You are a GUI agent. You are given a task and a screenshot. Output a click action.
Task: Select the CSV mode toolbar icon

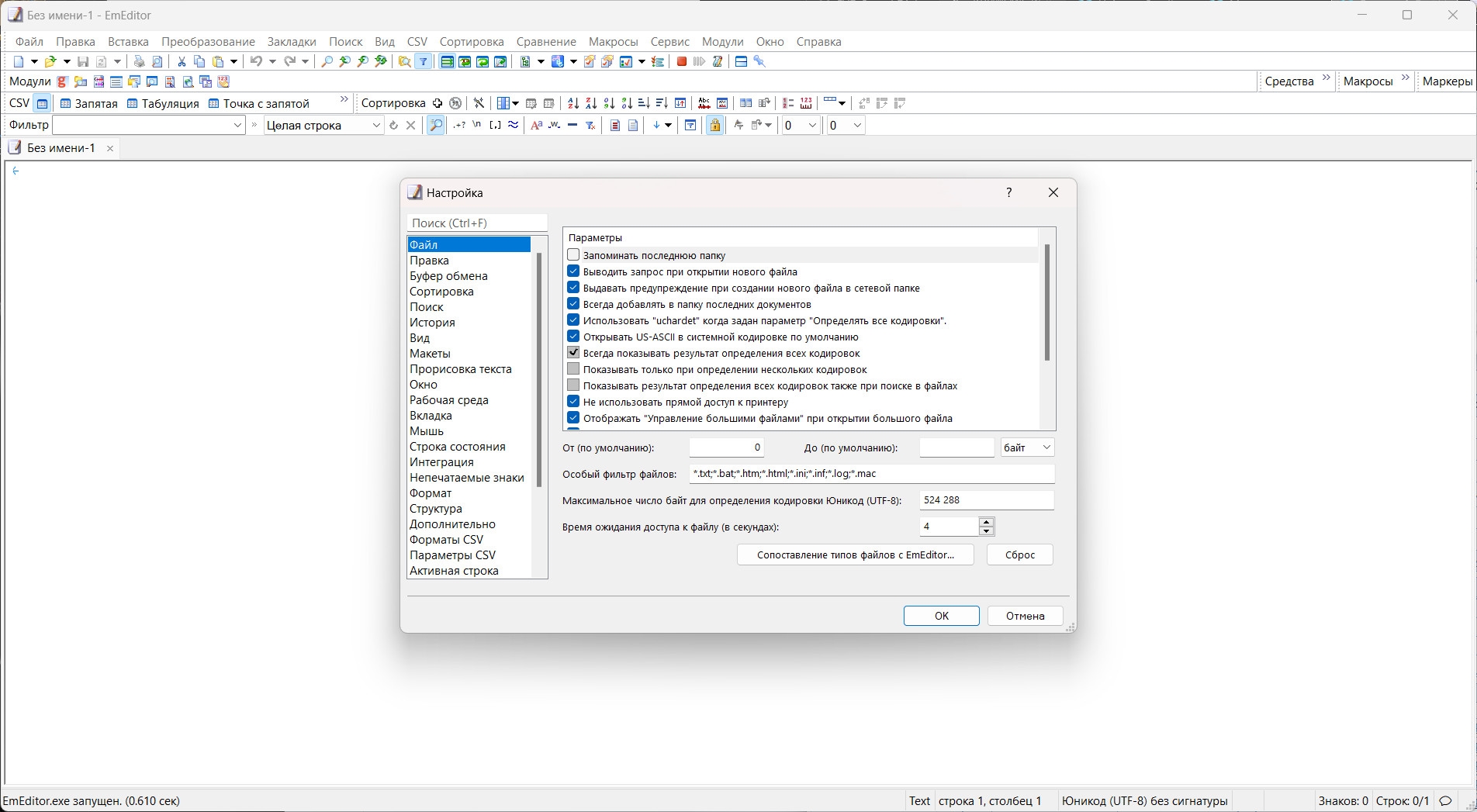(42, 102)
